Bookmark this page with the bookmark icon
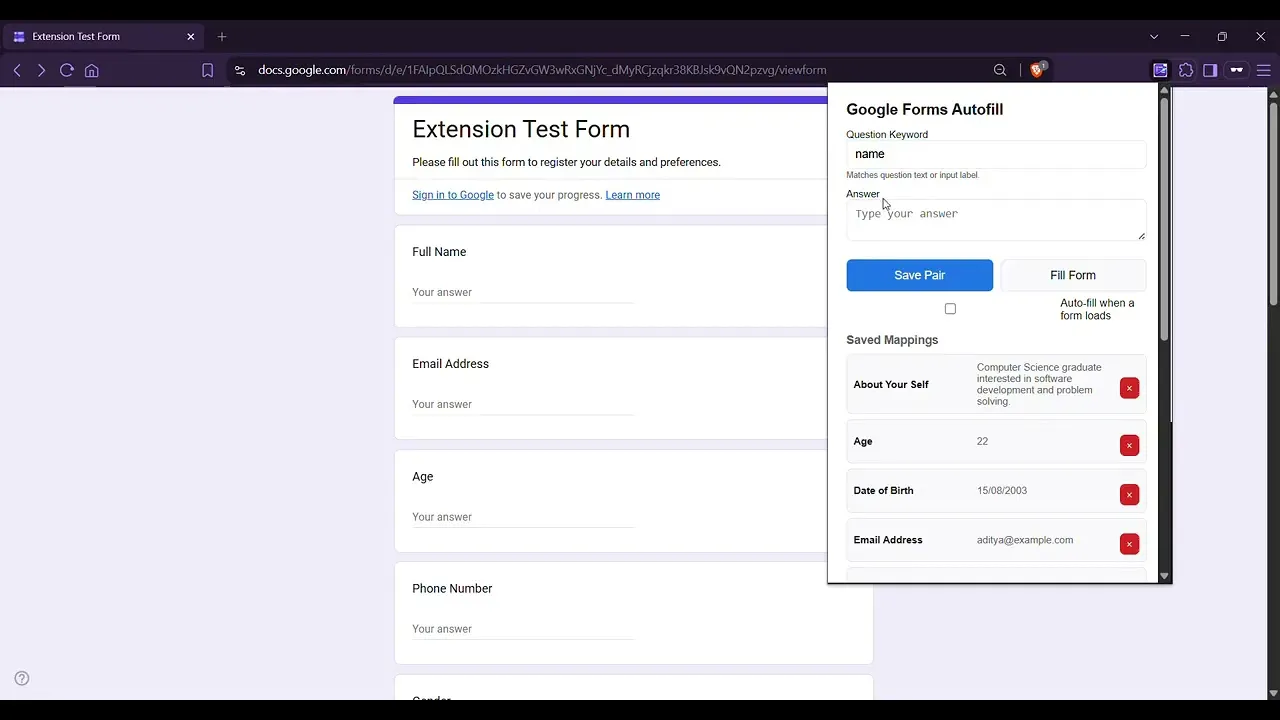The height and width of the screenshot is (720, 1280). (x=208, y=70)
